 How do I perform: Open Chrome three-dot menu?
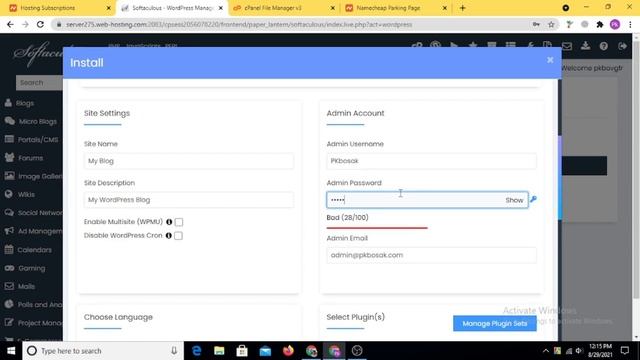pyautogui.click(x=630, y=24)
